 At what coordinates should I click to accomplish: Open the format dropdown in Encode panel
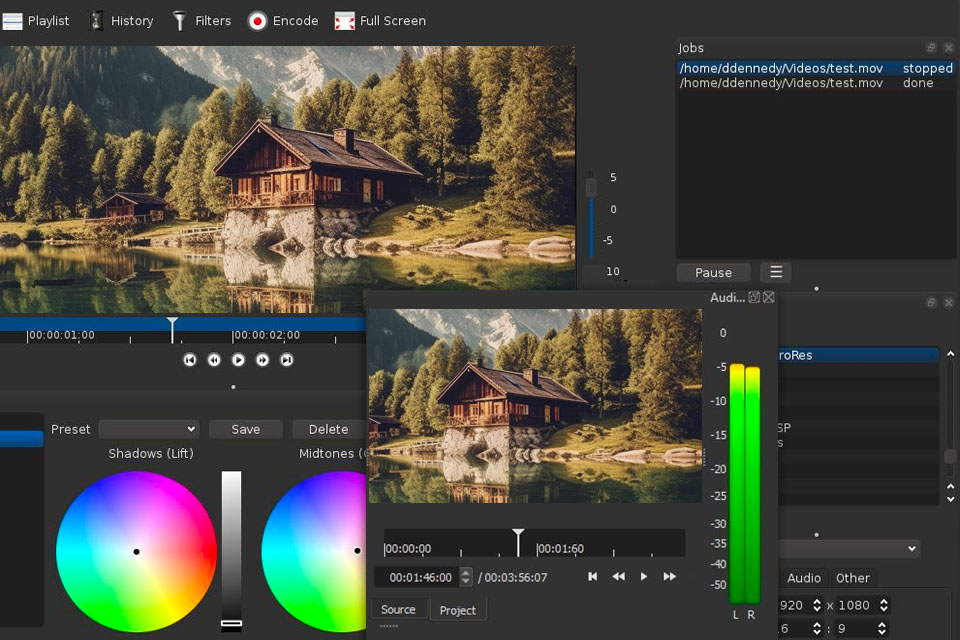coord(849,548)
